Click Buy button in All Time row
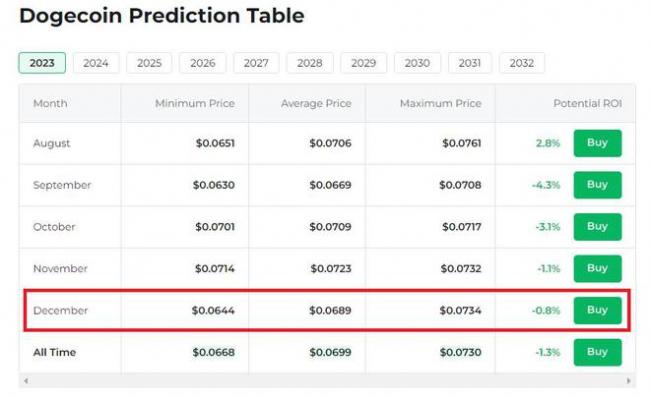The width and height of the screenshot is (650, 397). (597, 352)
